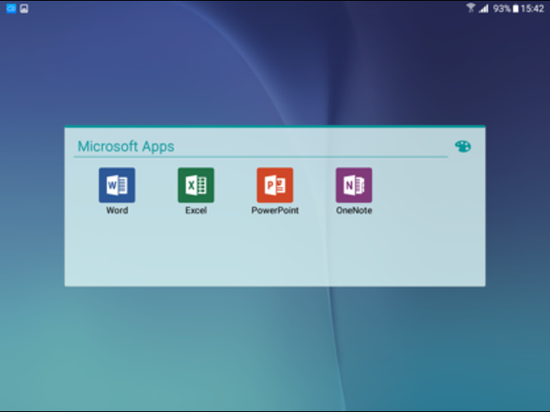Edit the Microsoft Apps folder name
Viewport: 550px width, 412px height.
pos(126,146)
